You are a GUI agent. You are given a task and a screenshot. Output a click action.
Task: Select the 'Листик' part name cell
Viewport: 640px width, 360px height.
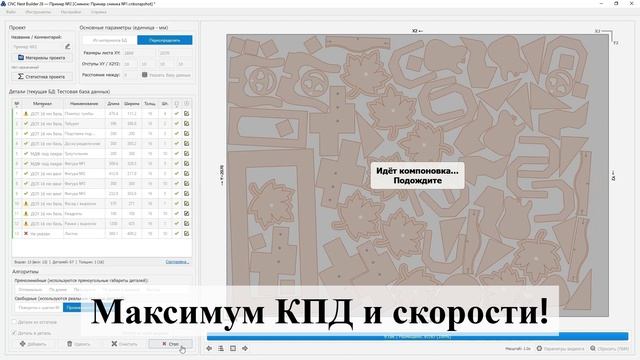(84, 233)
